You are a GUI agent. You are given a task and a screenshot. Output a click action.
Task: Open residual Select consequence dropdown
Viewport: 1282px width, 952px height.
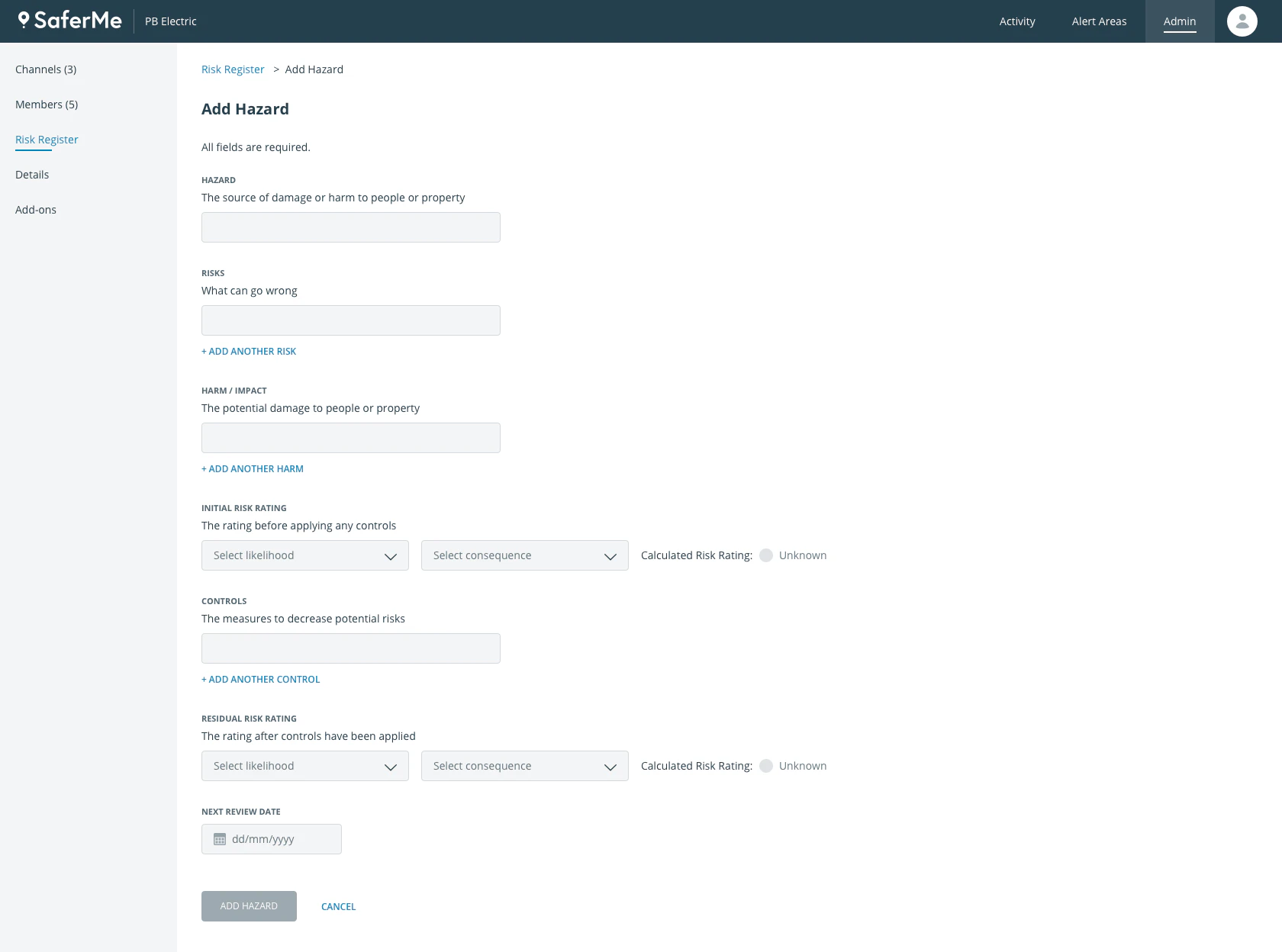pyautogui.click(x=525, y=766)
